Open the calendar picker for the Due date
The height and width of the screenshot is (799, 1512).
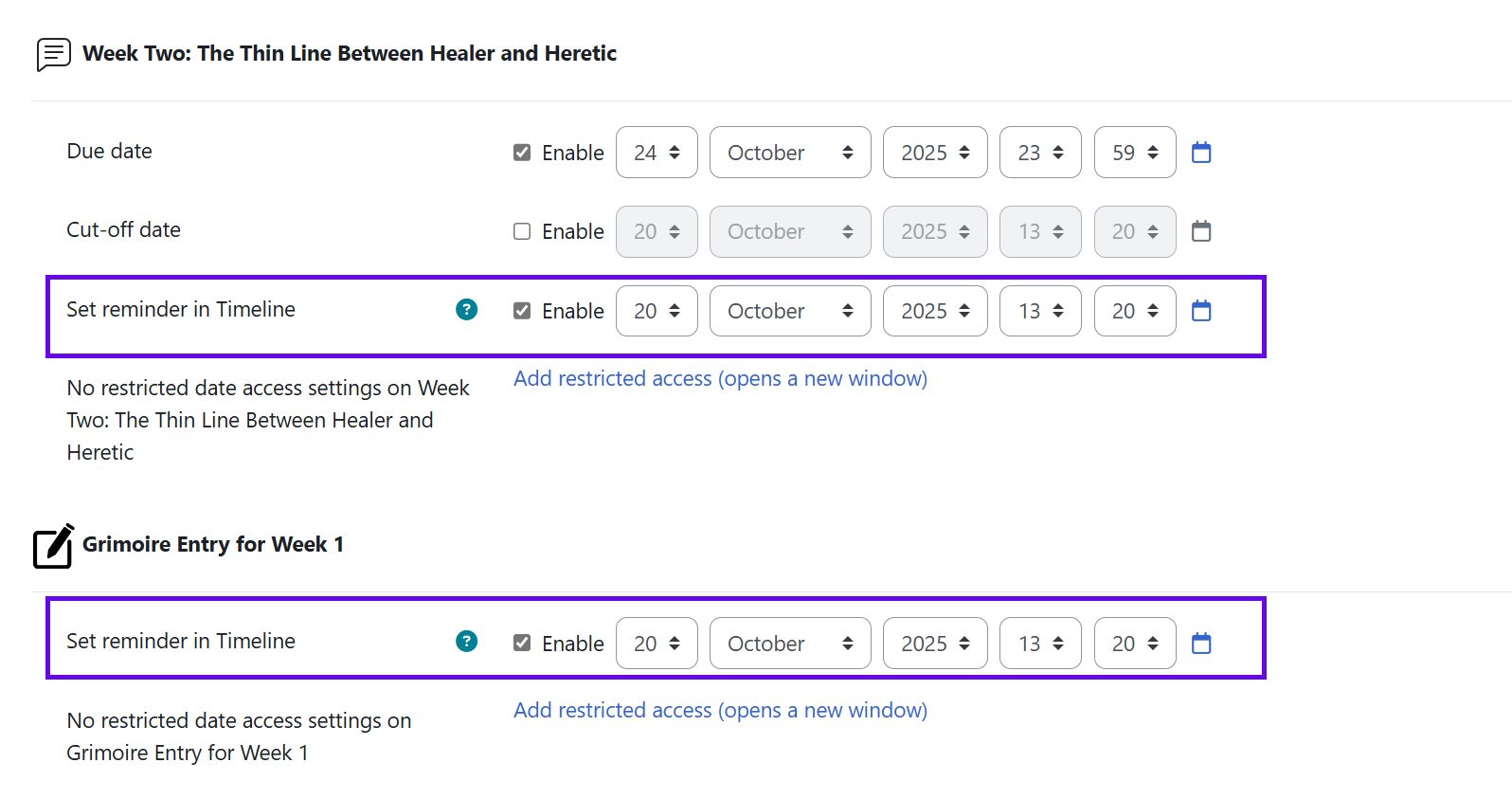coord(1201,152)
